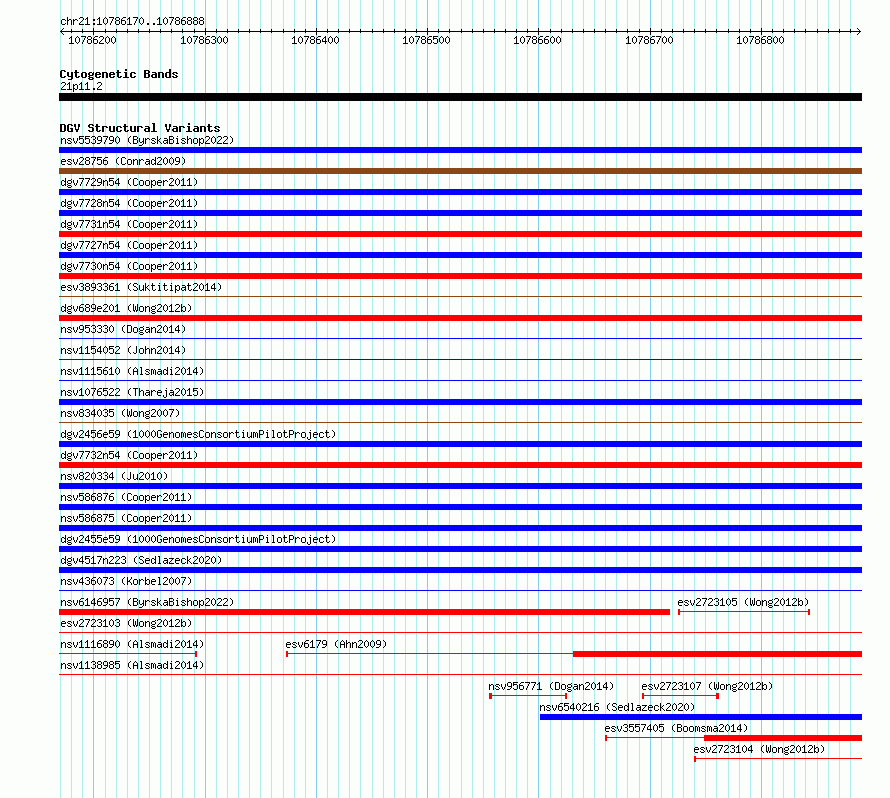Click the nsv5539790 (ByrskaBishop2022) label

tap(147, 140)
